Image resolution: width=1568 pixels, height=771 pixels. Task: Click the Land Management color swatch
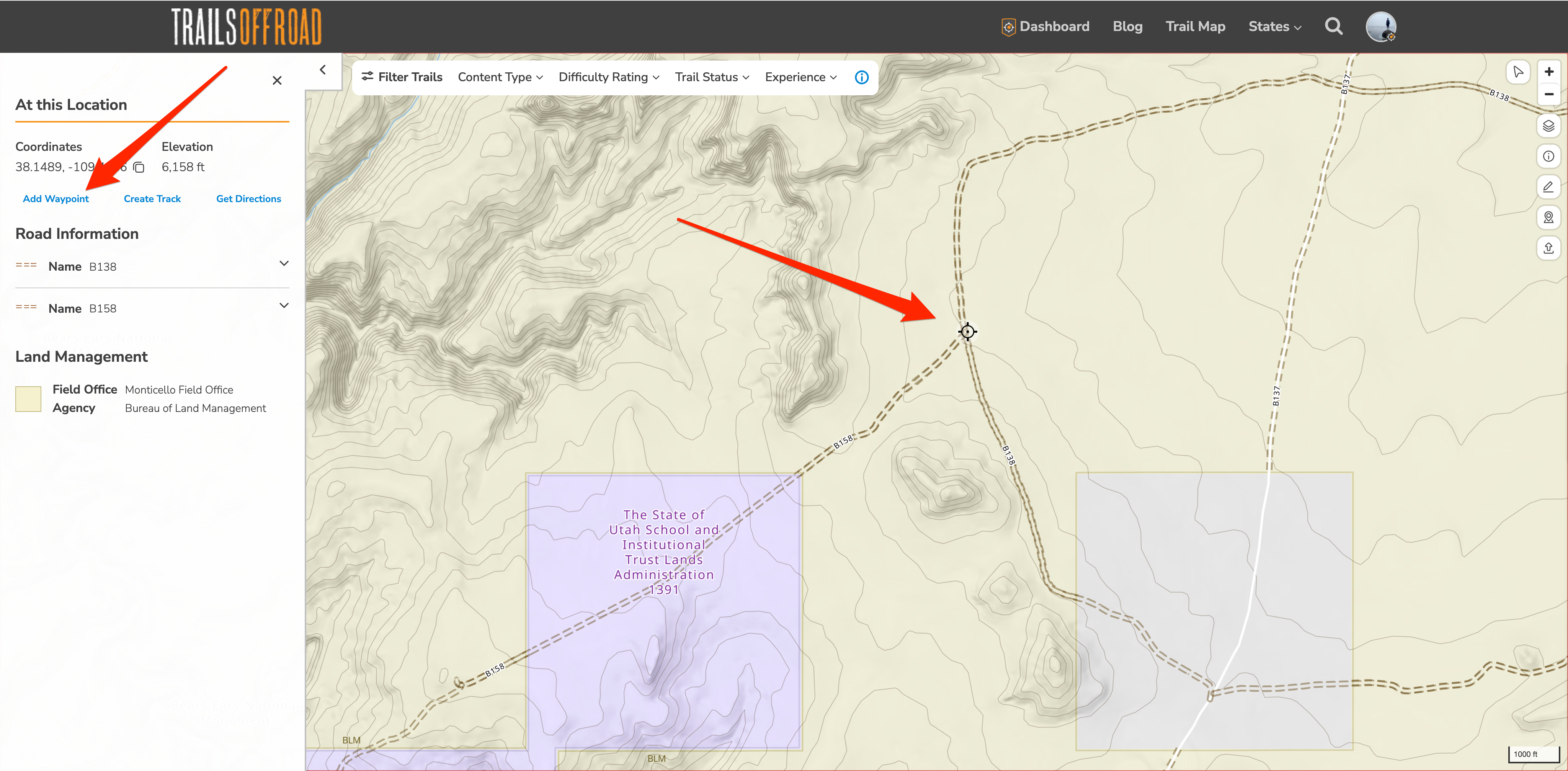click(28, 399)
